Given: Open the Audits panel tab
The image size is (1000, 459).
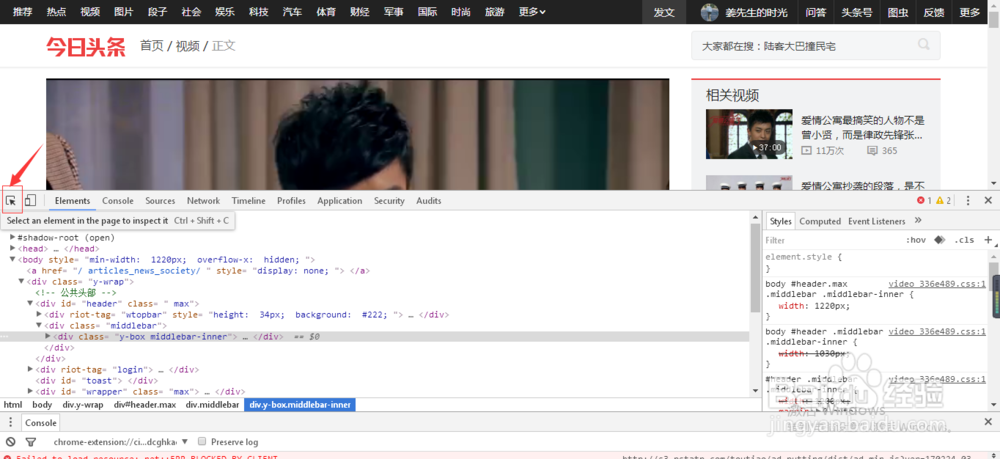Looking at the screenshot, I should (x=429, y=201).
